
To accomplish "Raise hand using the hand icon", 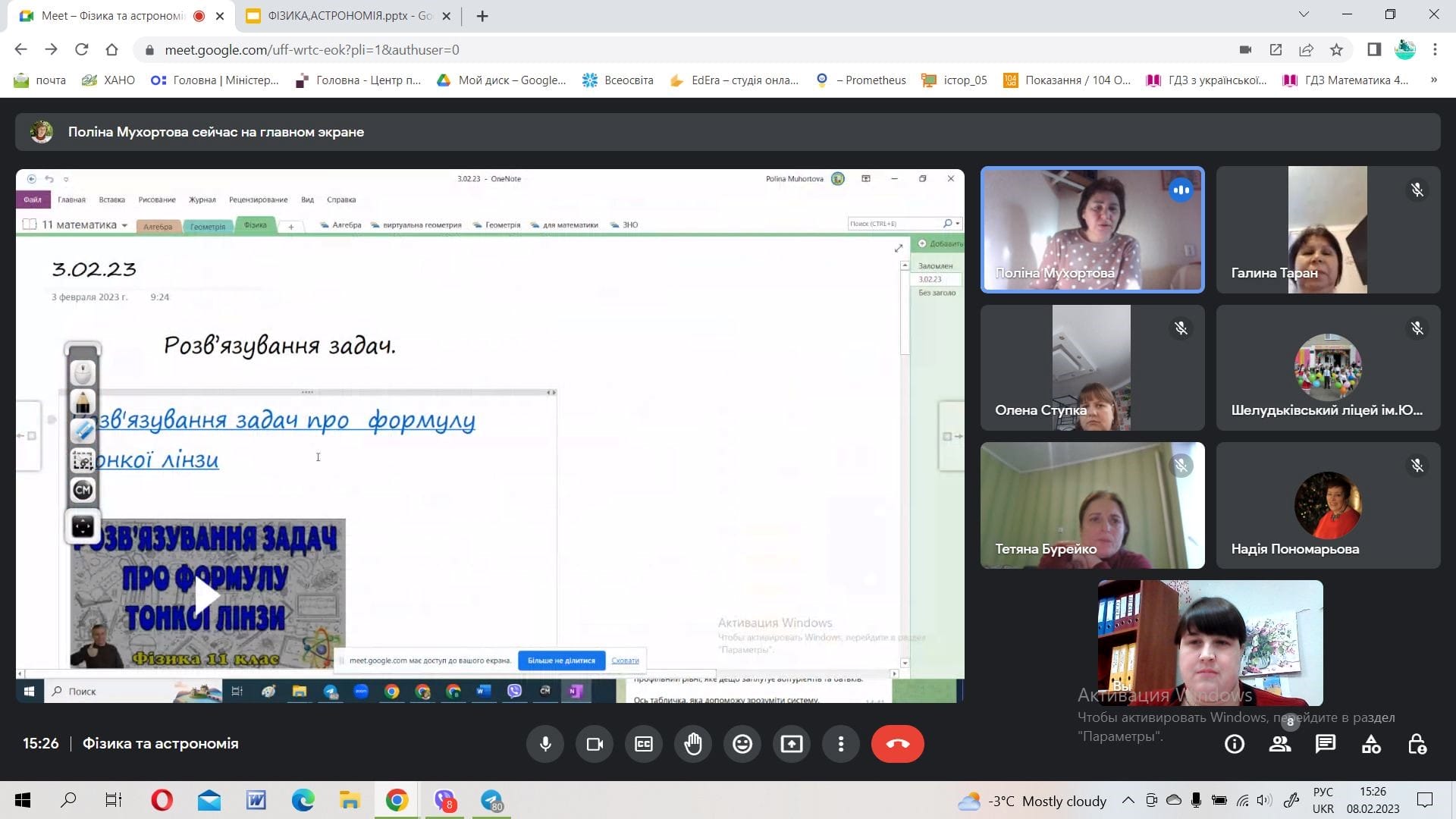I will point(693,744).
